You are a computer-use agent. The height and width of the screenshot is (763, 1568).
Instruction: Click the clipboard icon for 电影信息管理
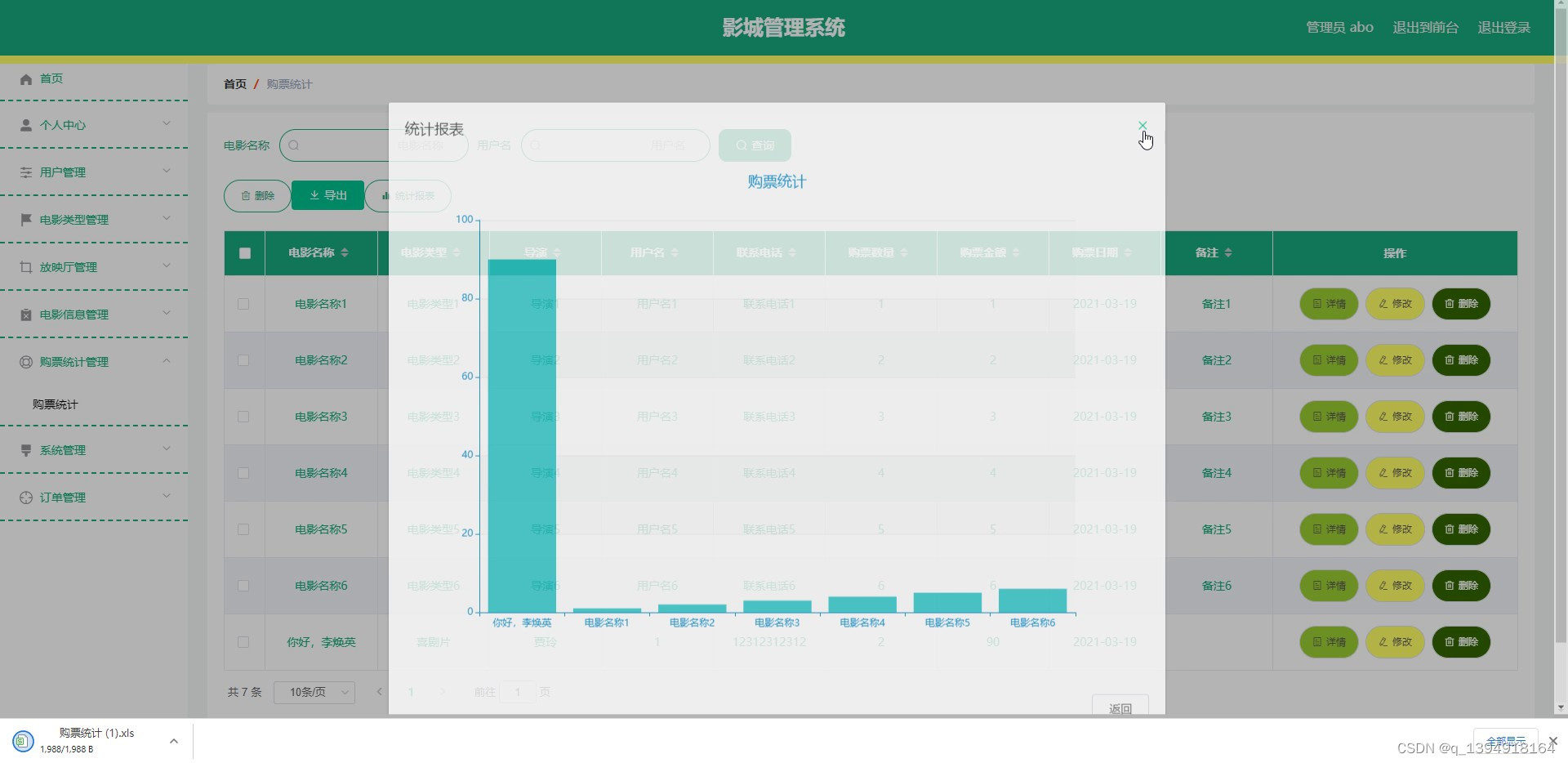click(x=26, y=315)
